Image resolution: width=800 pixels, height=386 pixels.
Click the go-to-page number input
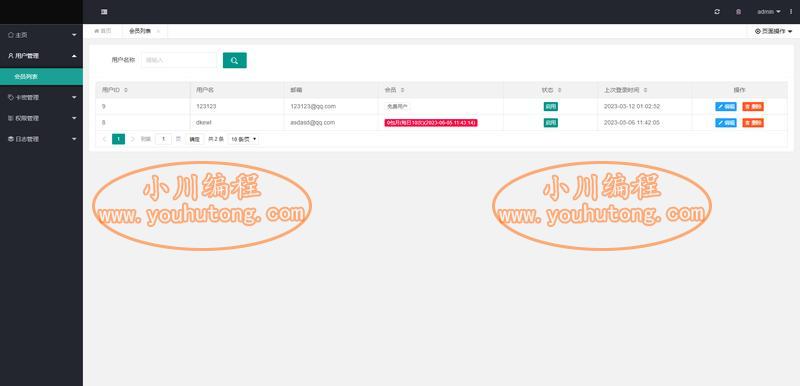(x=163, y=139)
